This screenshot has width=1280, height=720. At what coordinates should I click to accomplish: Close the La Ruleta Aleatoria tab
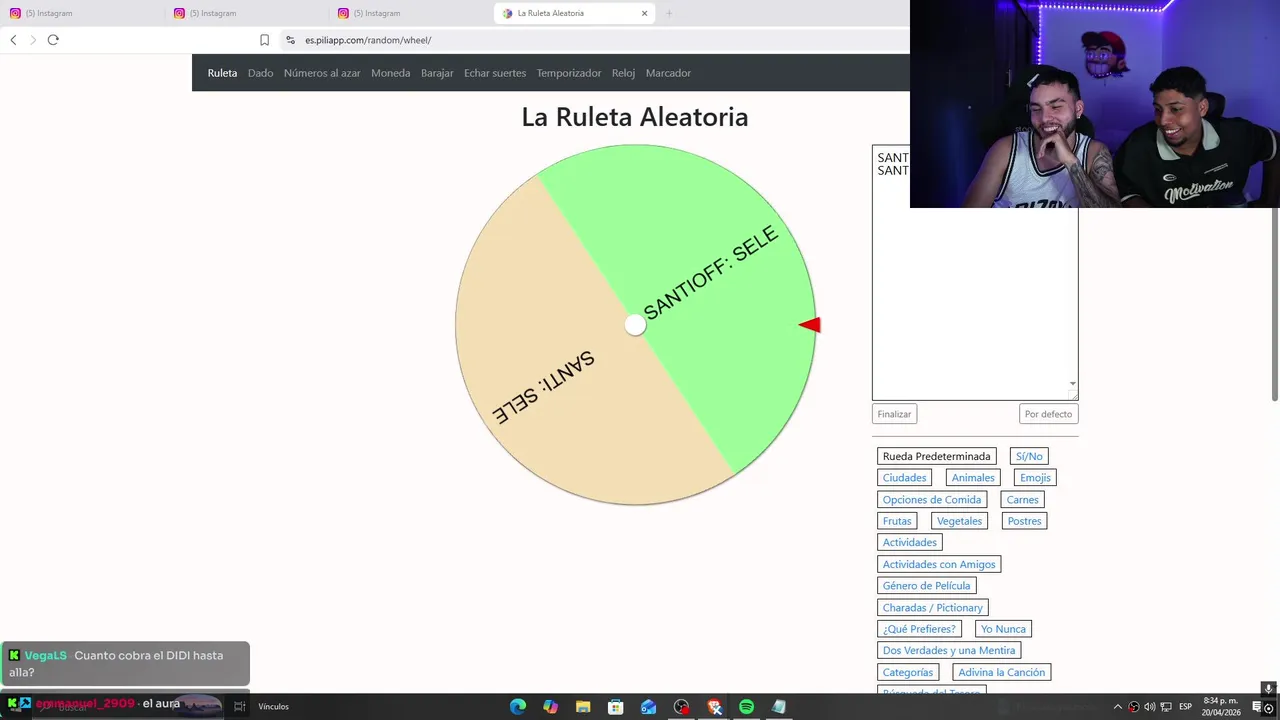644,13
